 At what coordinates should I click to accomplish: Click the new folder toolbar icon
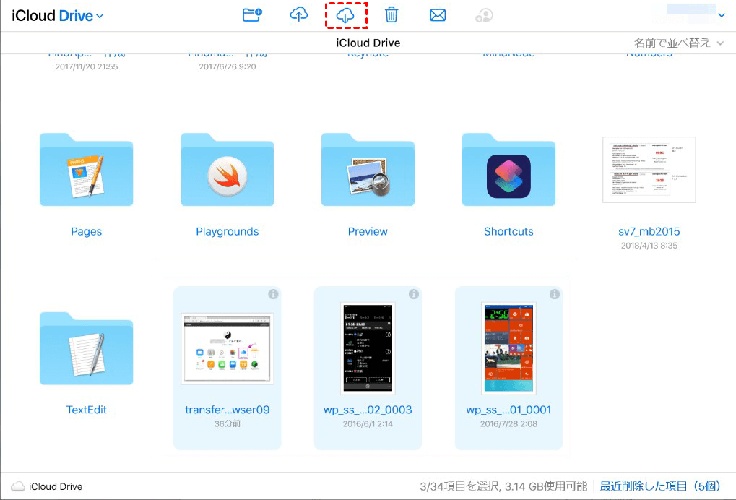[x=252, y=15]
